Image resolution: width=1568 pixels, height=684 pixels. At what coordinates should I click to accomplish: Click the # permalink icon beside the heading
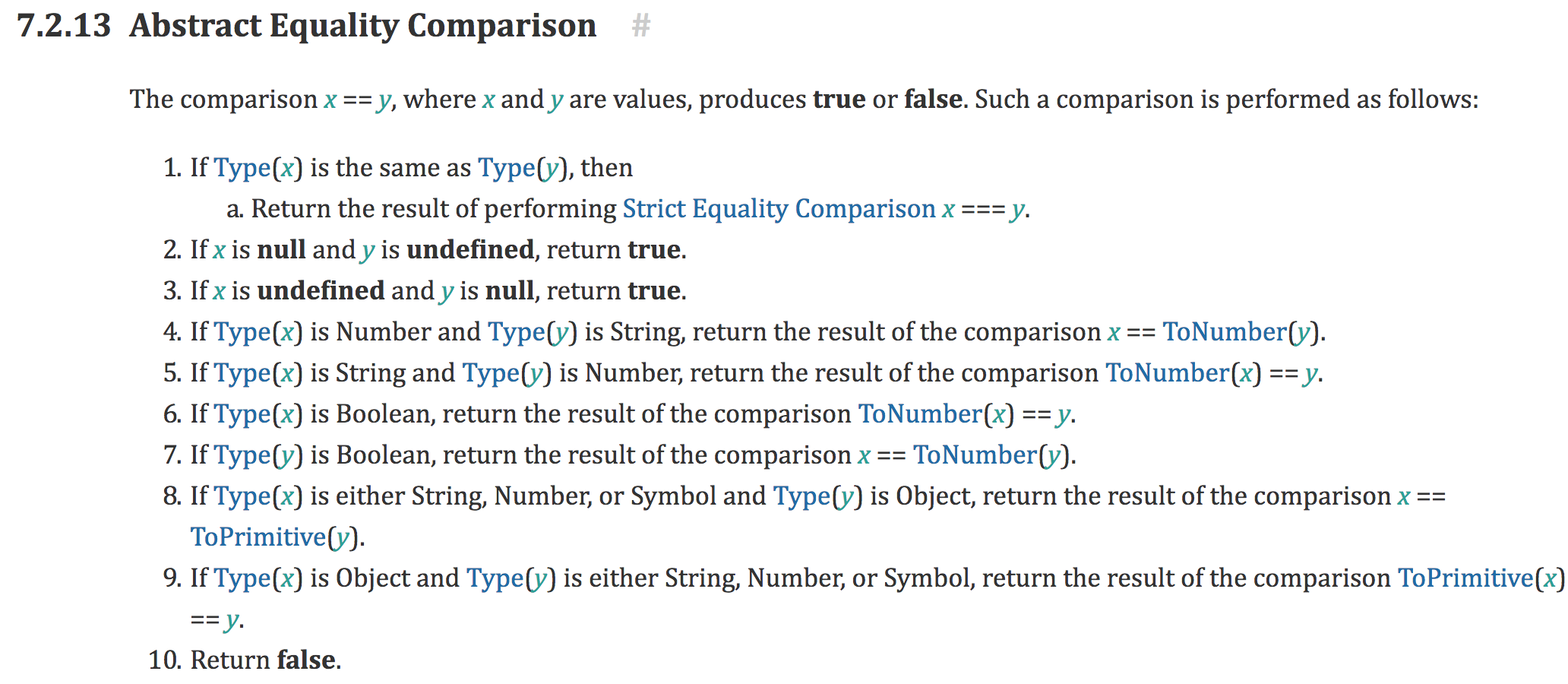tap(641, 27)
